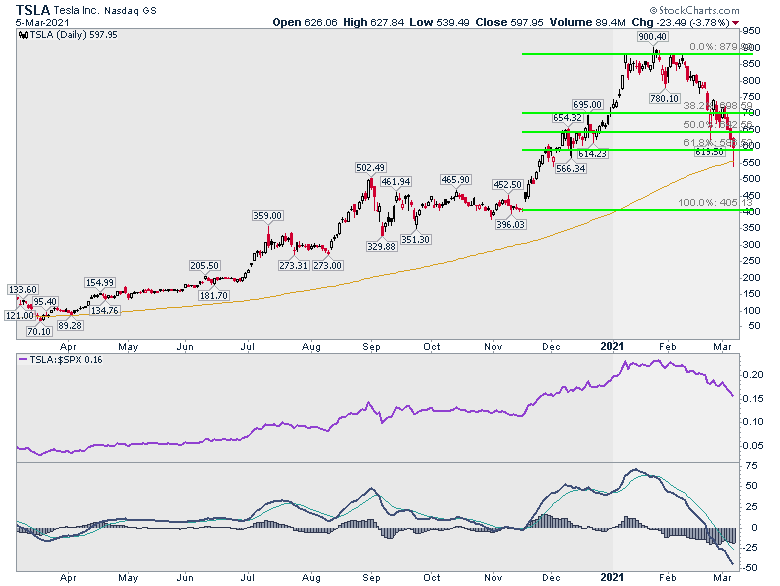Image resolution: width=780 pixels, height=586 pixels.
Task: Click the Sep label on the price chart axis
Action: click(x=371, y=346)
